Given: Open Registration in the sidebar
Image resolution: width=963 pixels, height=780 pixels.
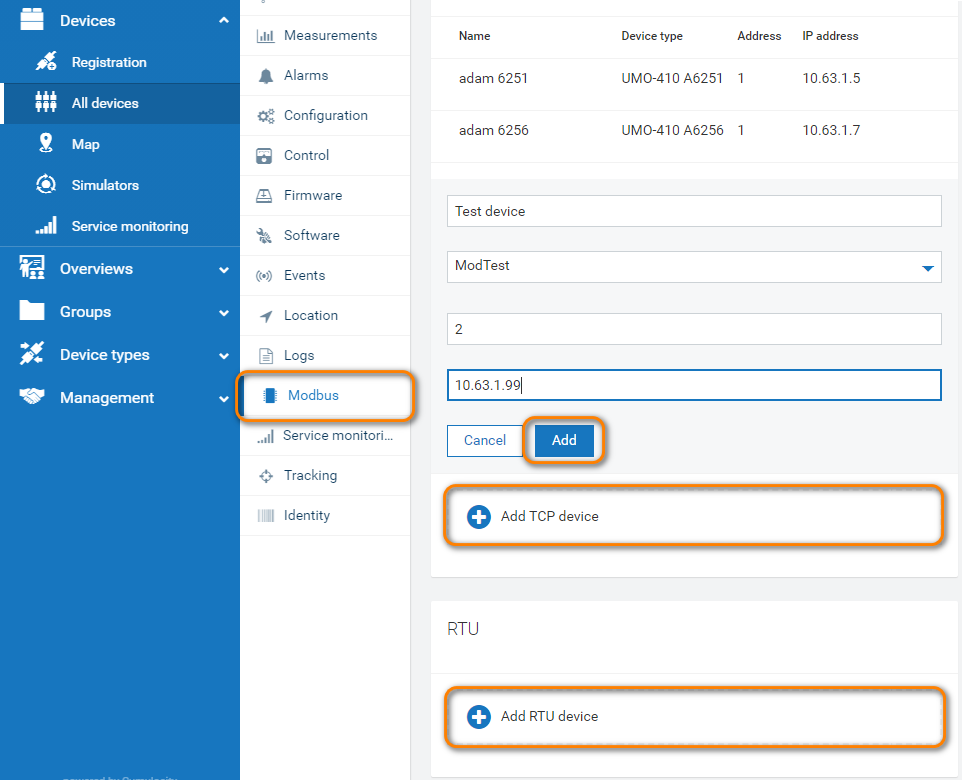Looking at the screenshot, I should (x=120, y=62).
